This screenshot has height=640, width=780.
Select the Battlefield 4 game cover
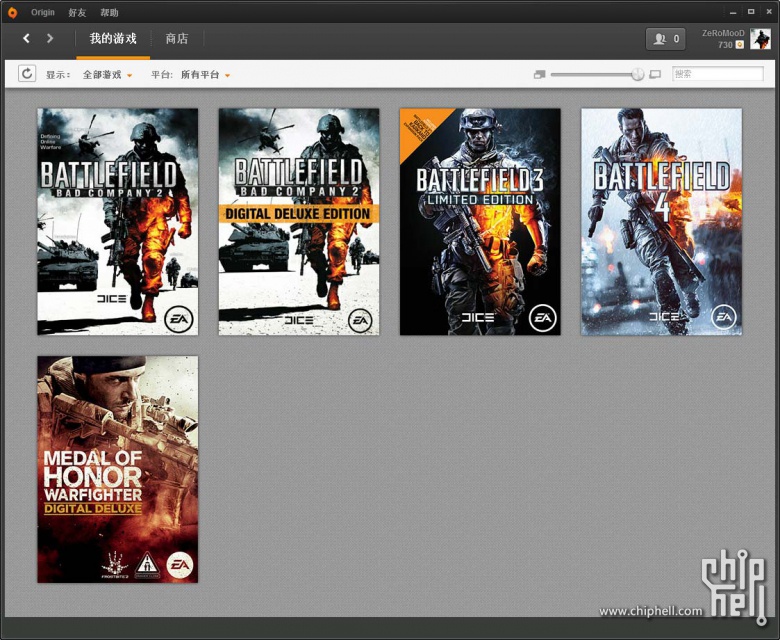point(662,222)
